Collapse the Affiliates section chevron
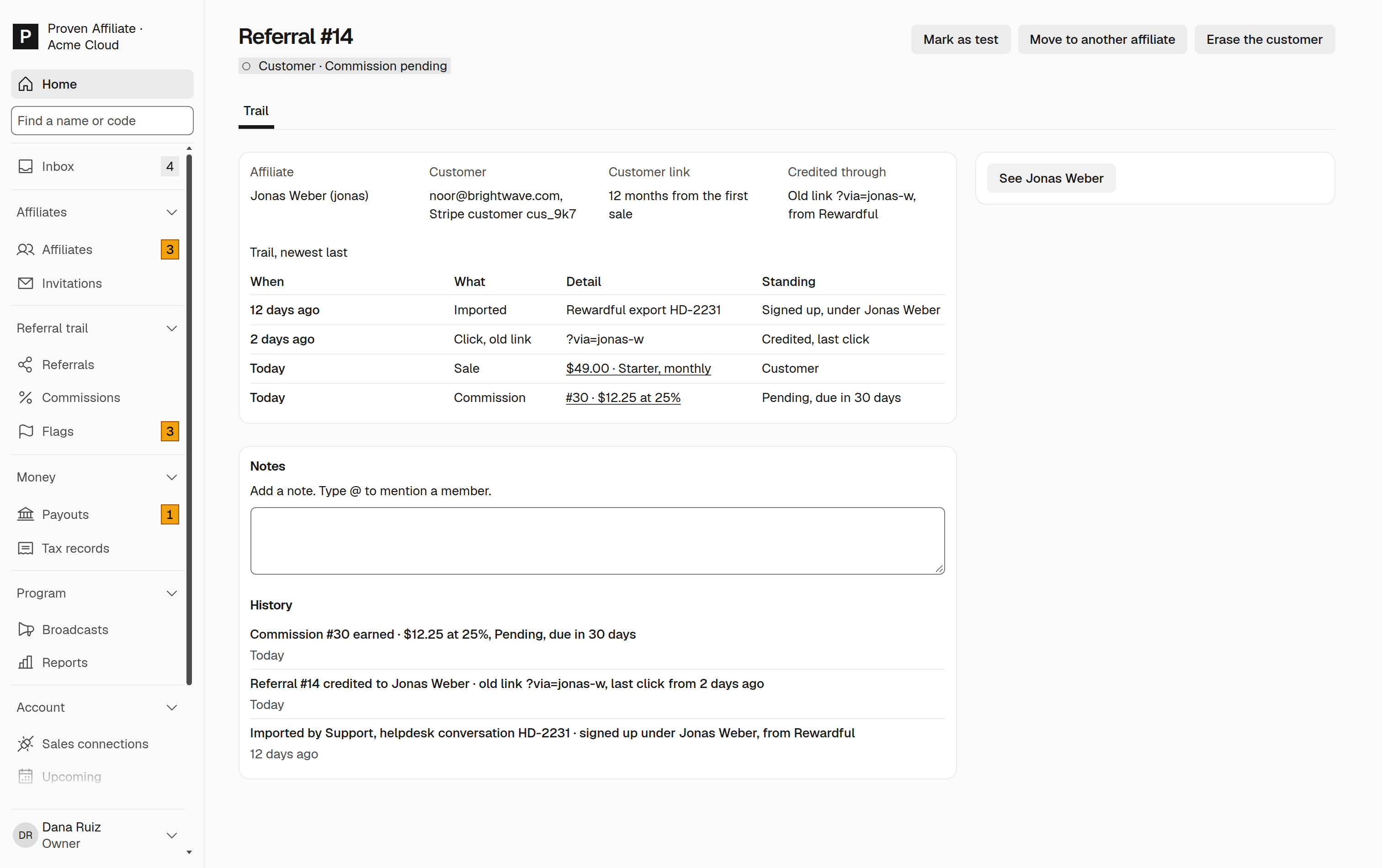Viewport: 1382px width, 868px height. [171, 212]
